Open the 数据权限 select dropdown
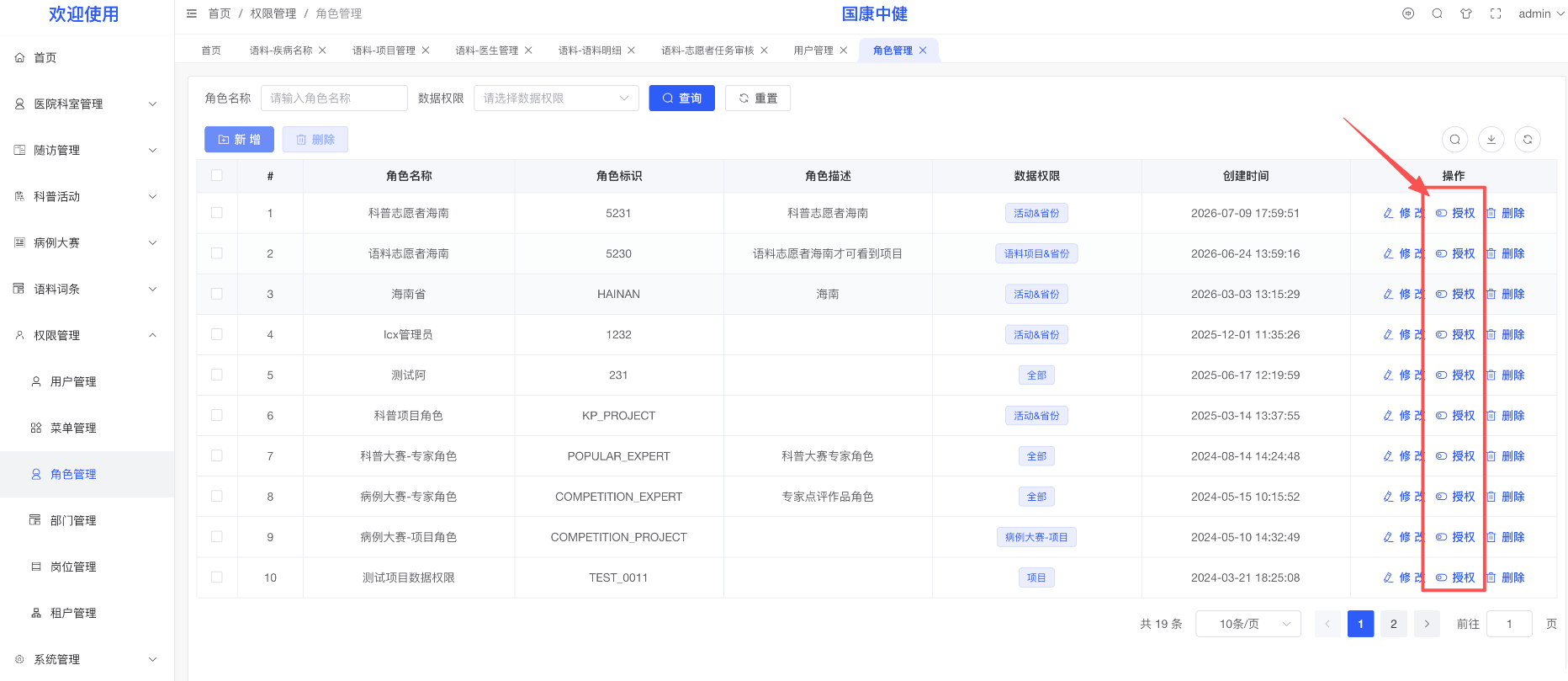Viewport: 1568px width, 681px height. coord(556,98)
